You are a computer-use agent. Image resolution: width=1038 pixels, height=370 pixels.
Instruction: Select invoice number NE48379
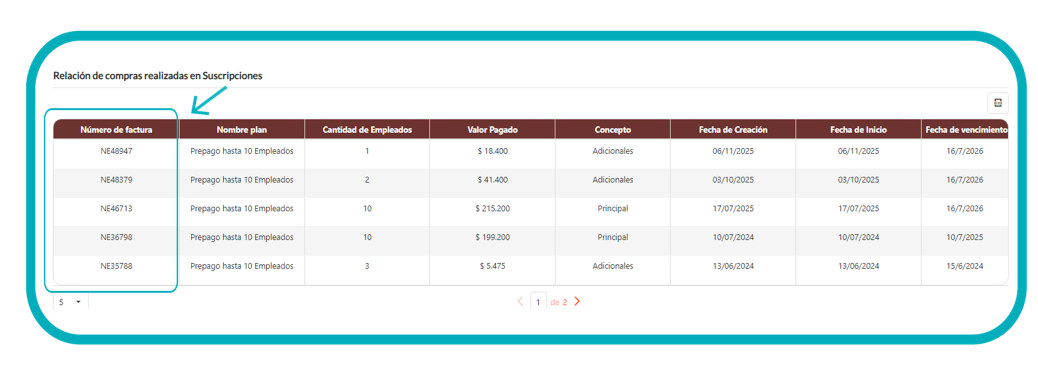coord(117,179)
